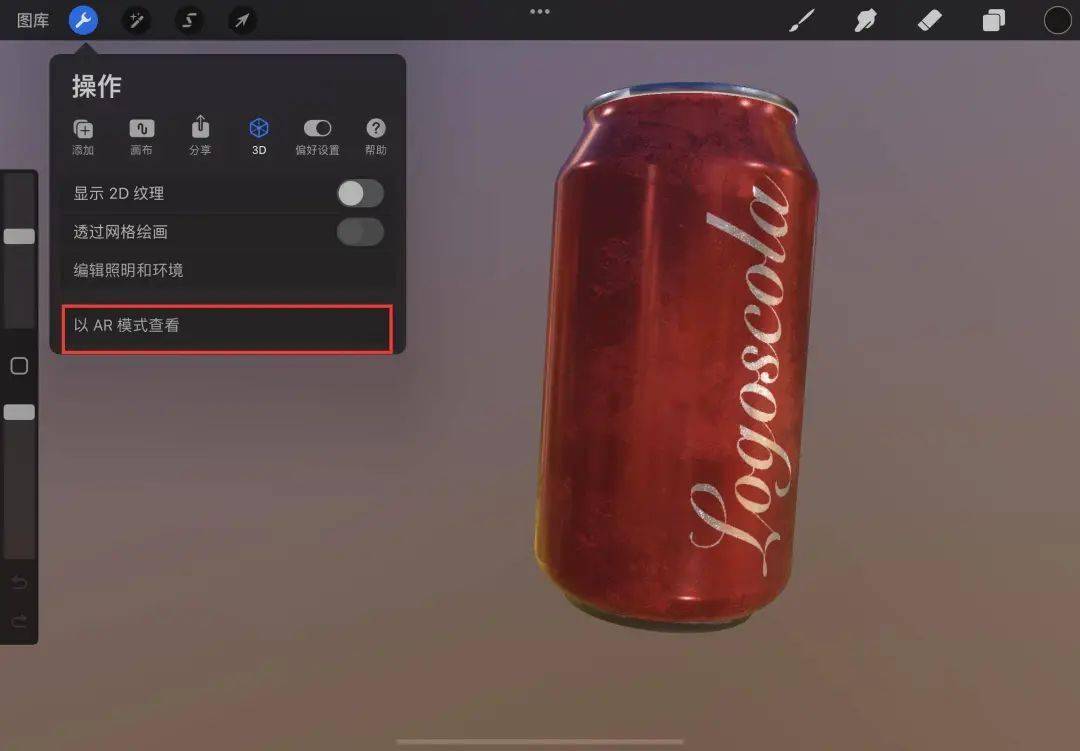Select the Brush tool
Image resolution: width=1080 pixels, height=751 pixels.
coord(802,20)
